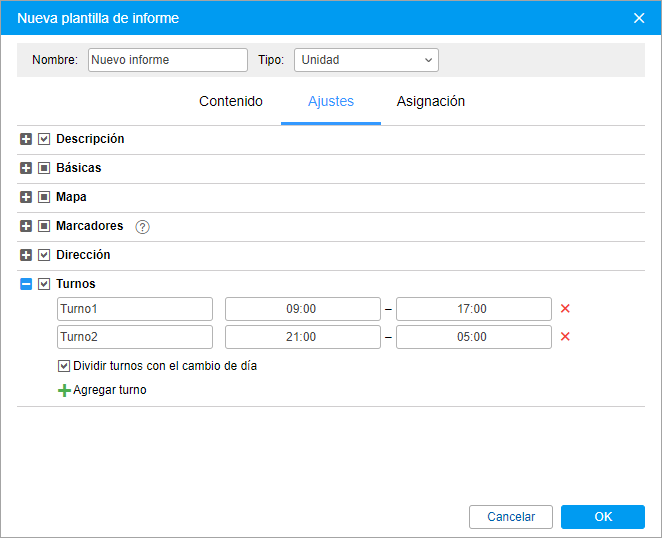Open the Marcadores help question icon

point(142,227)
